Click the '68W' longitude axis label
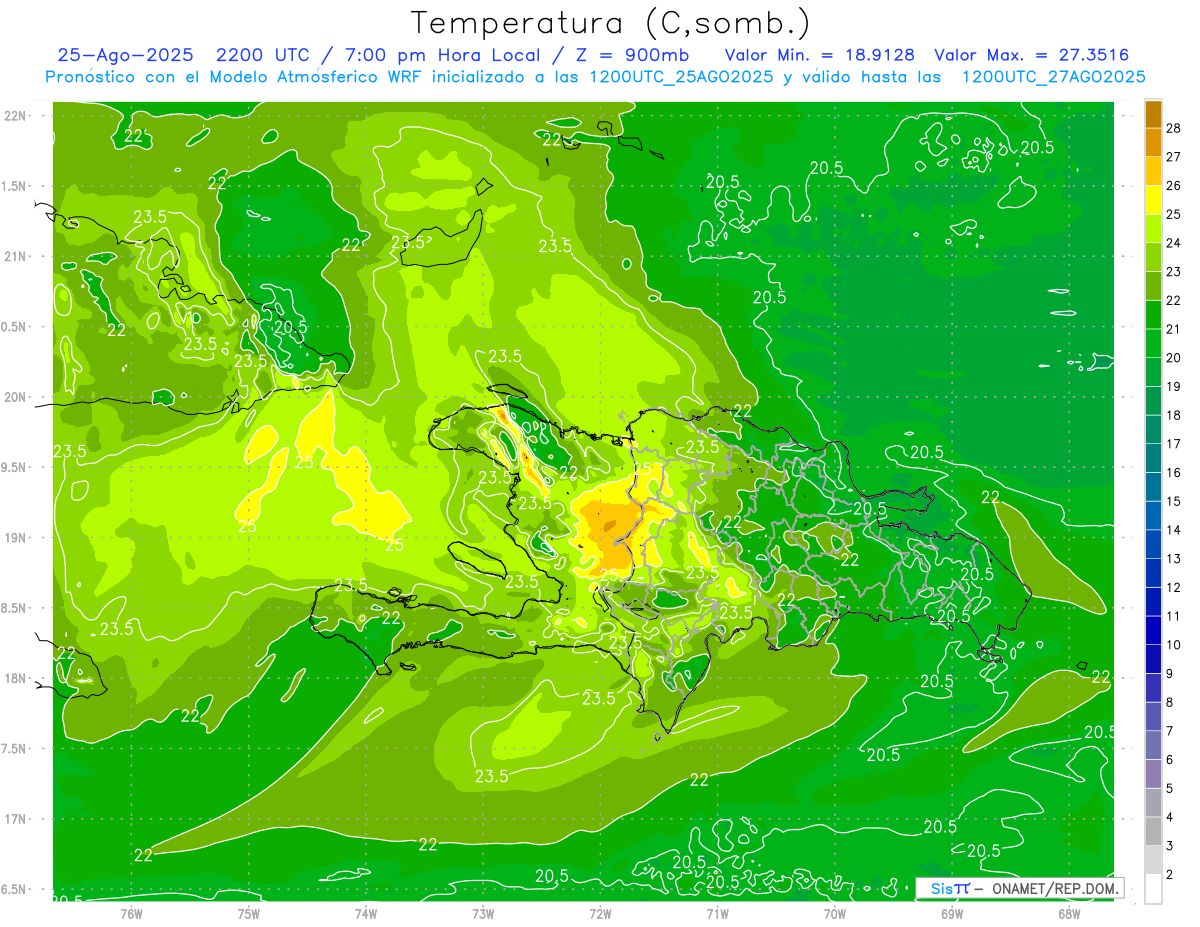Image resolution: width=1200 pixels, height=927 pixels. [x=1069, y=914]
